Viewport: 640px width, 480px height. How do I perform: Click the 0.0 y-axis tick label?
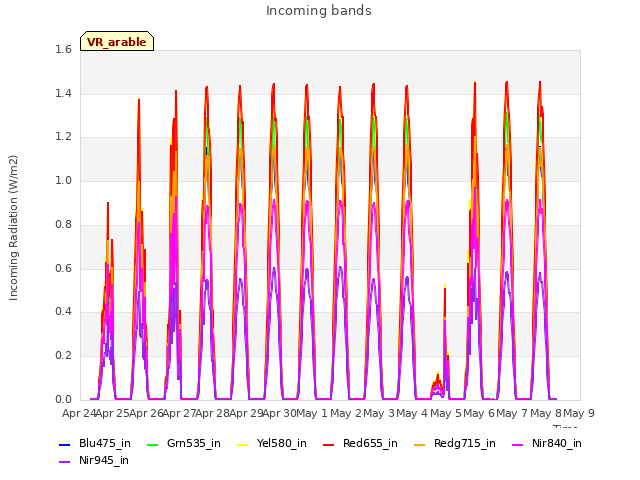(63, 399)
